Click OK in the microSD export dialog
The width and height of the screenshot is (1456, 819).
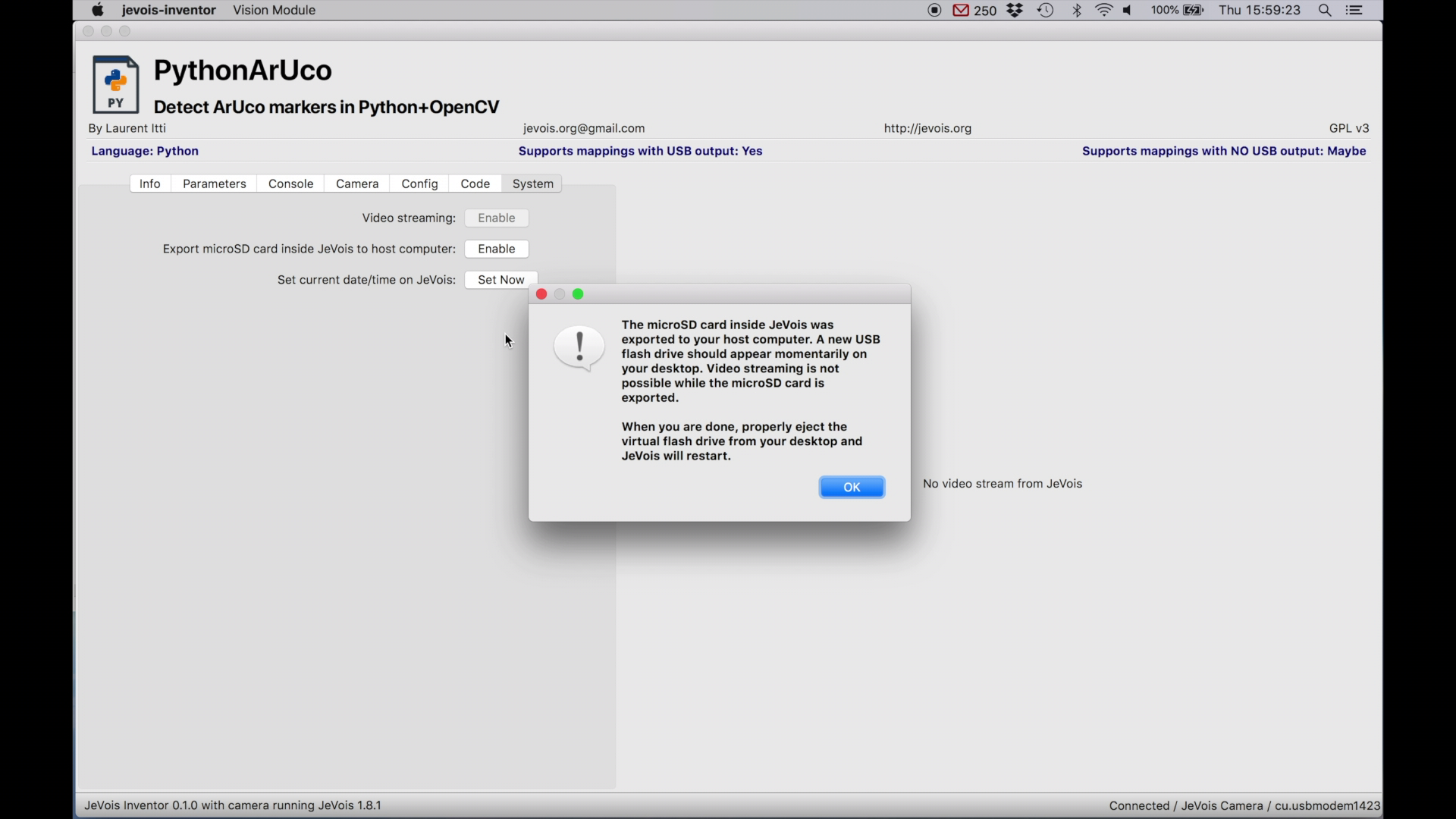(852, 488)
